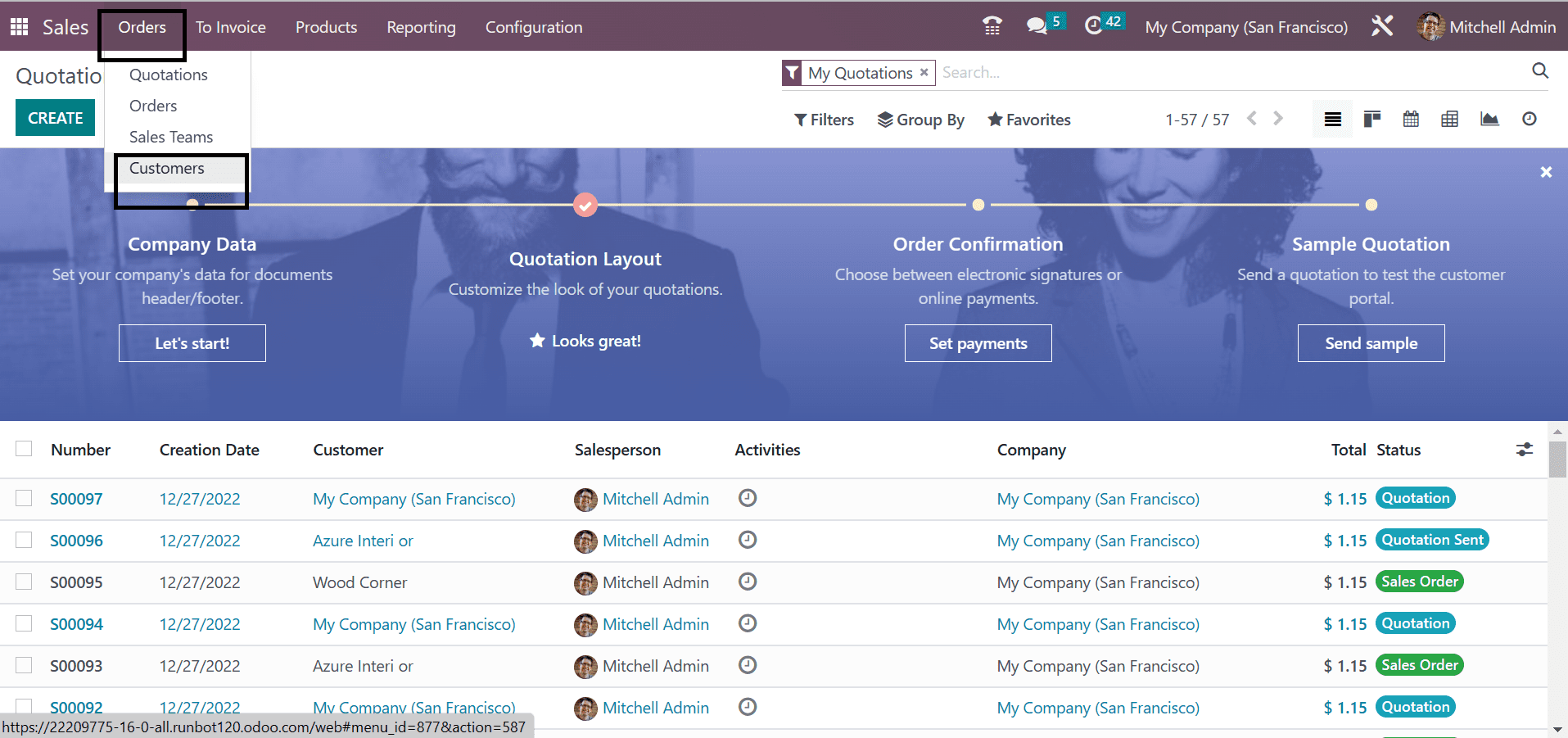Open the Filters dropdown
This screenshot has width=1568, height=738.
click(824, 120)
